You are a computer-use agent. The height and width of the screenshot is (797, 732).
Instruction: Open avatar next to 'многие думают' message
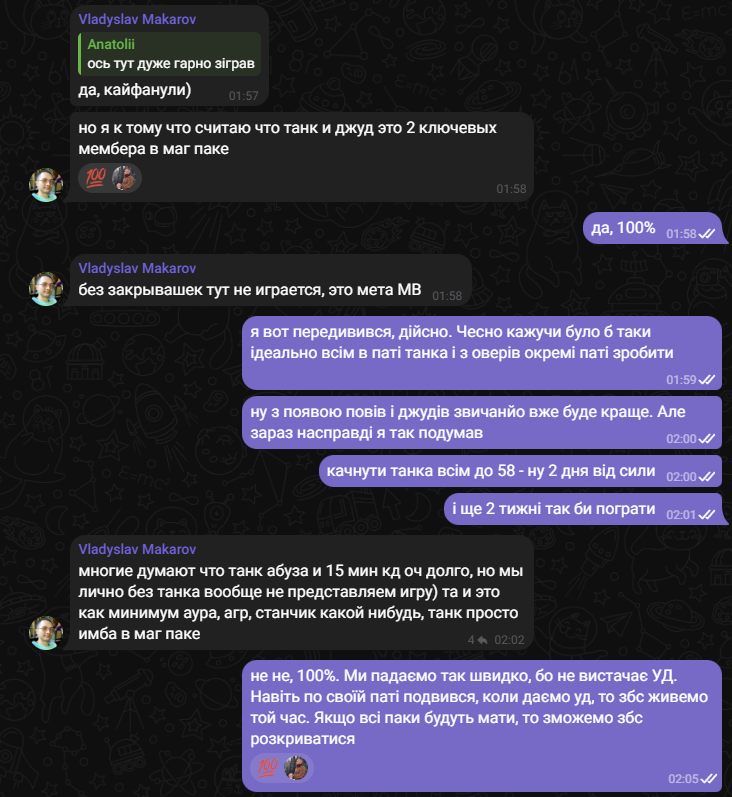pos(46,633)
